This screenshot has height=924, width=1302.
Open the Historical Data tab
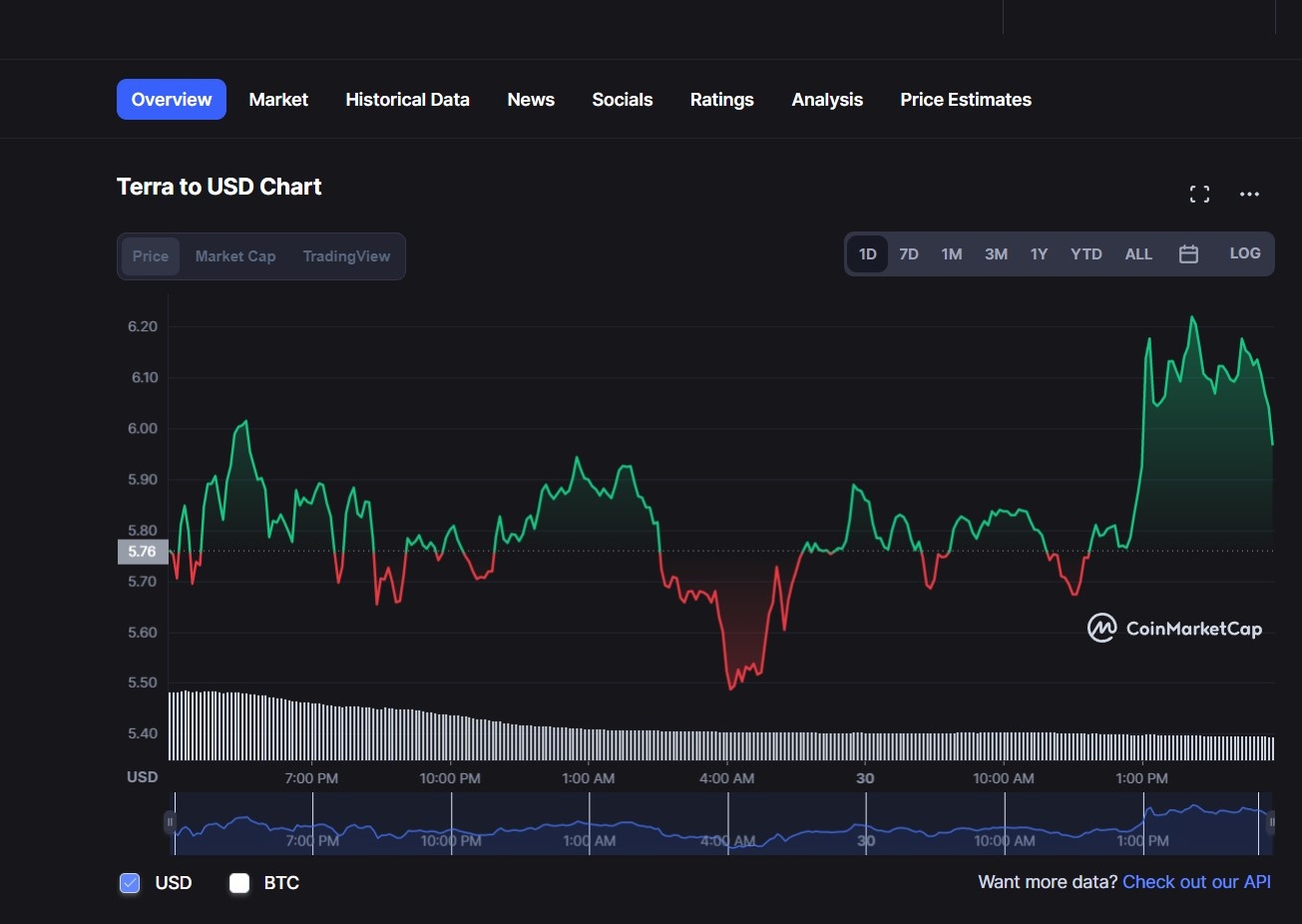tap(407, 100)
